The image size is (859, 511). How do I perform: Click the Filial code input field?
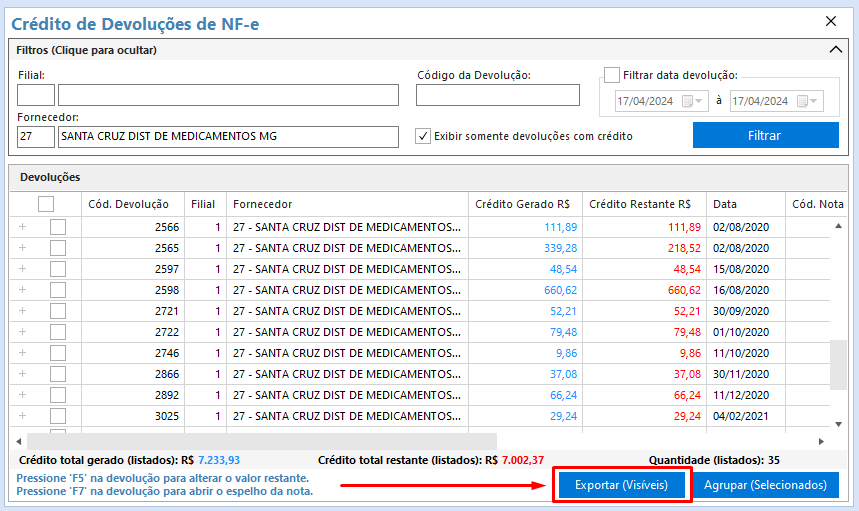tap(36, 95)
